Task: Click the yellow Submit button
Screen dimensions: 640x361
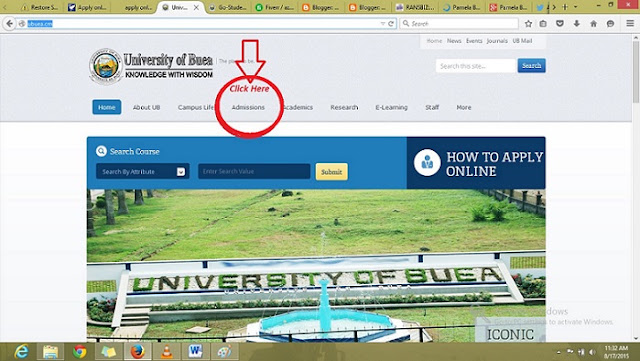Action: click(x=331, y=172)
